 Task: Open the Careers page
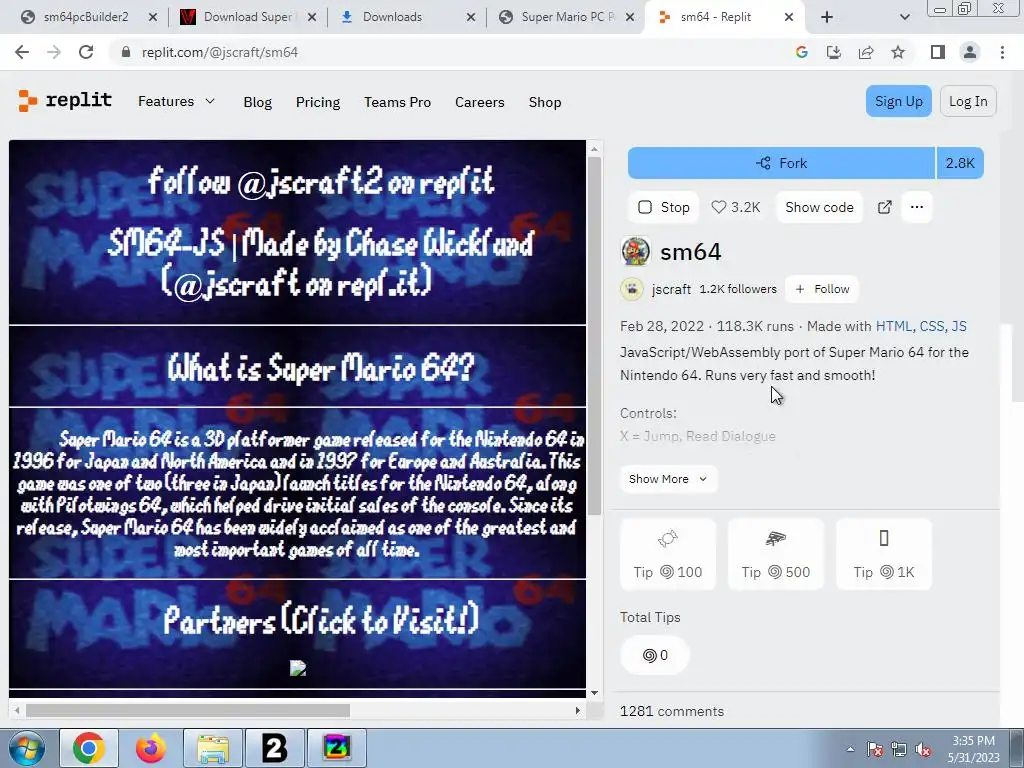pyautogui.click(x=479, y=102)
